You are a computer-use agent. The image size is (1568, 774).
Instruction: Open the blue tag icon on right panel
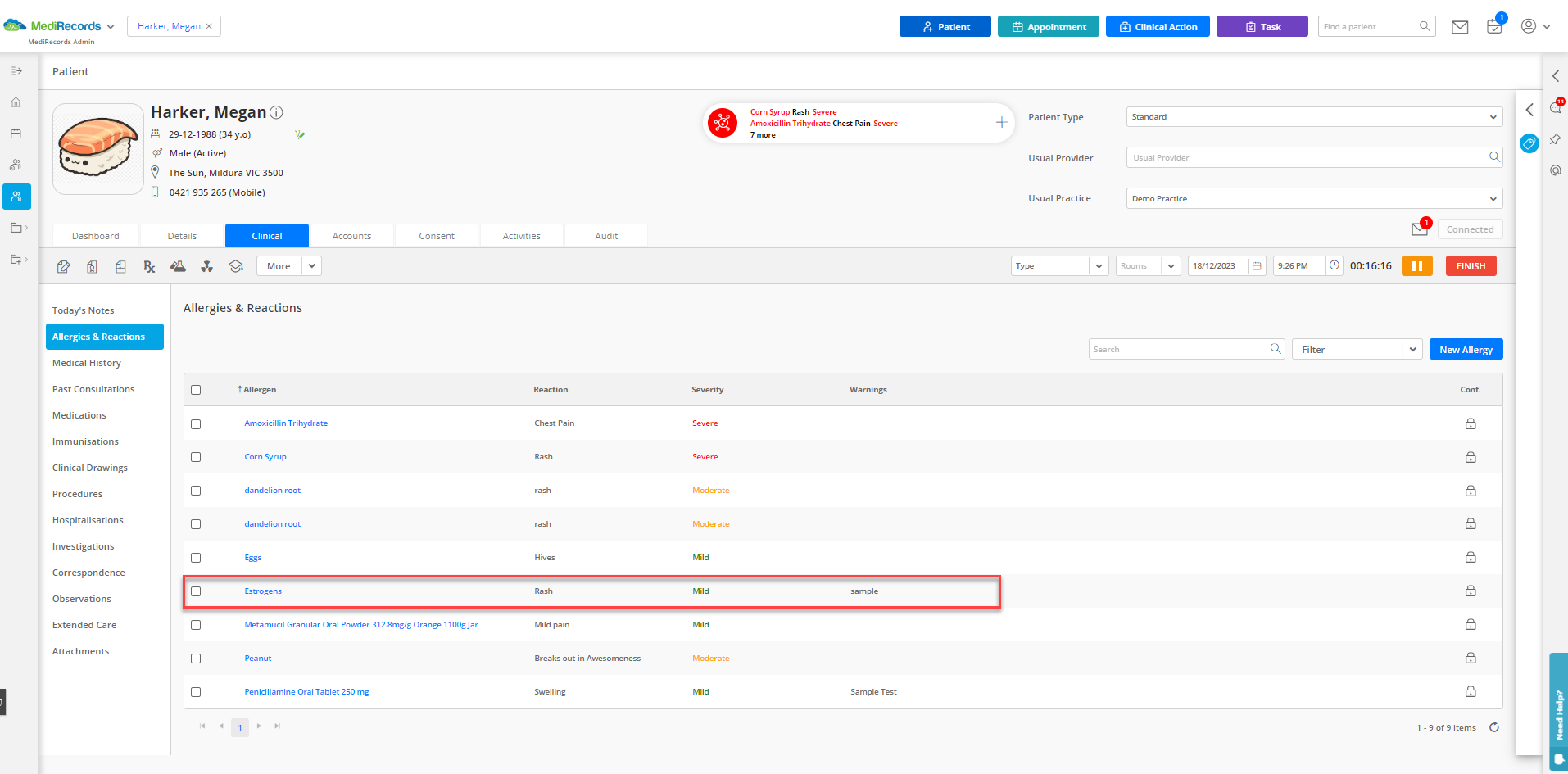click(1529, 143)
